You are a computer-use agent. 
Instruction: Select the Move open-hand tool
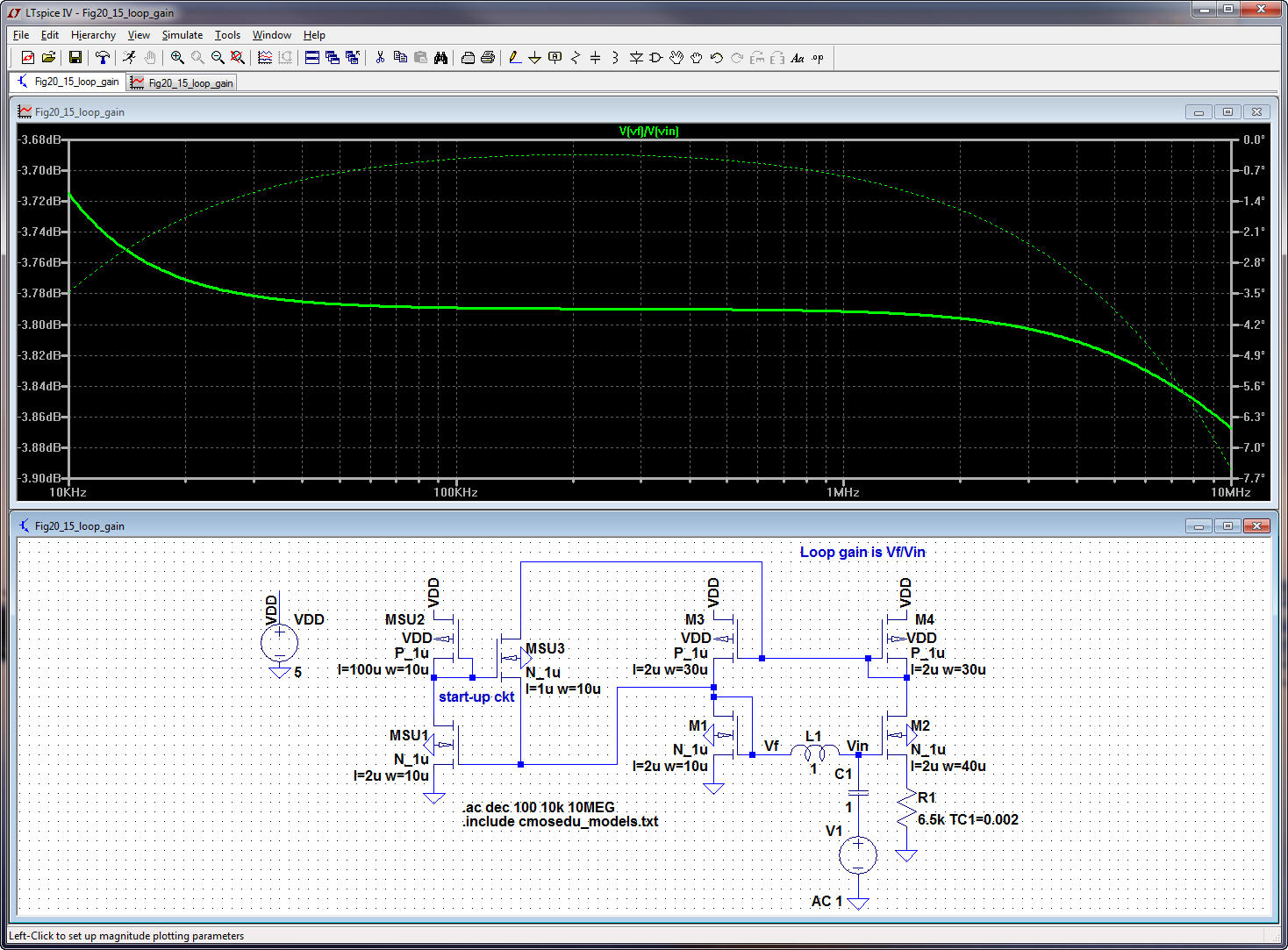[676, 58]
